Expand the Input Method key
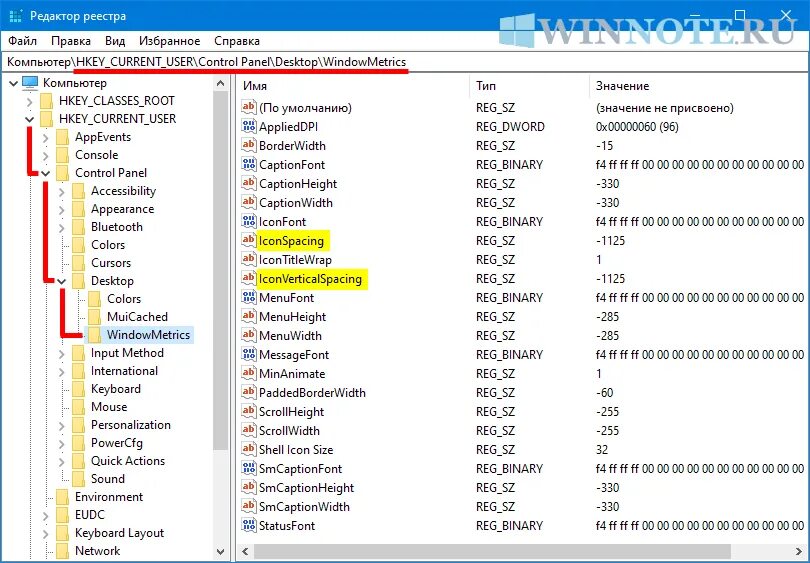The width and height of the screenshot is (810, 563). point(61,354)
